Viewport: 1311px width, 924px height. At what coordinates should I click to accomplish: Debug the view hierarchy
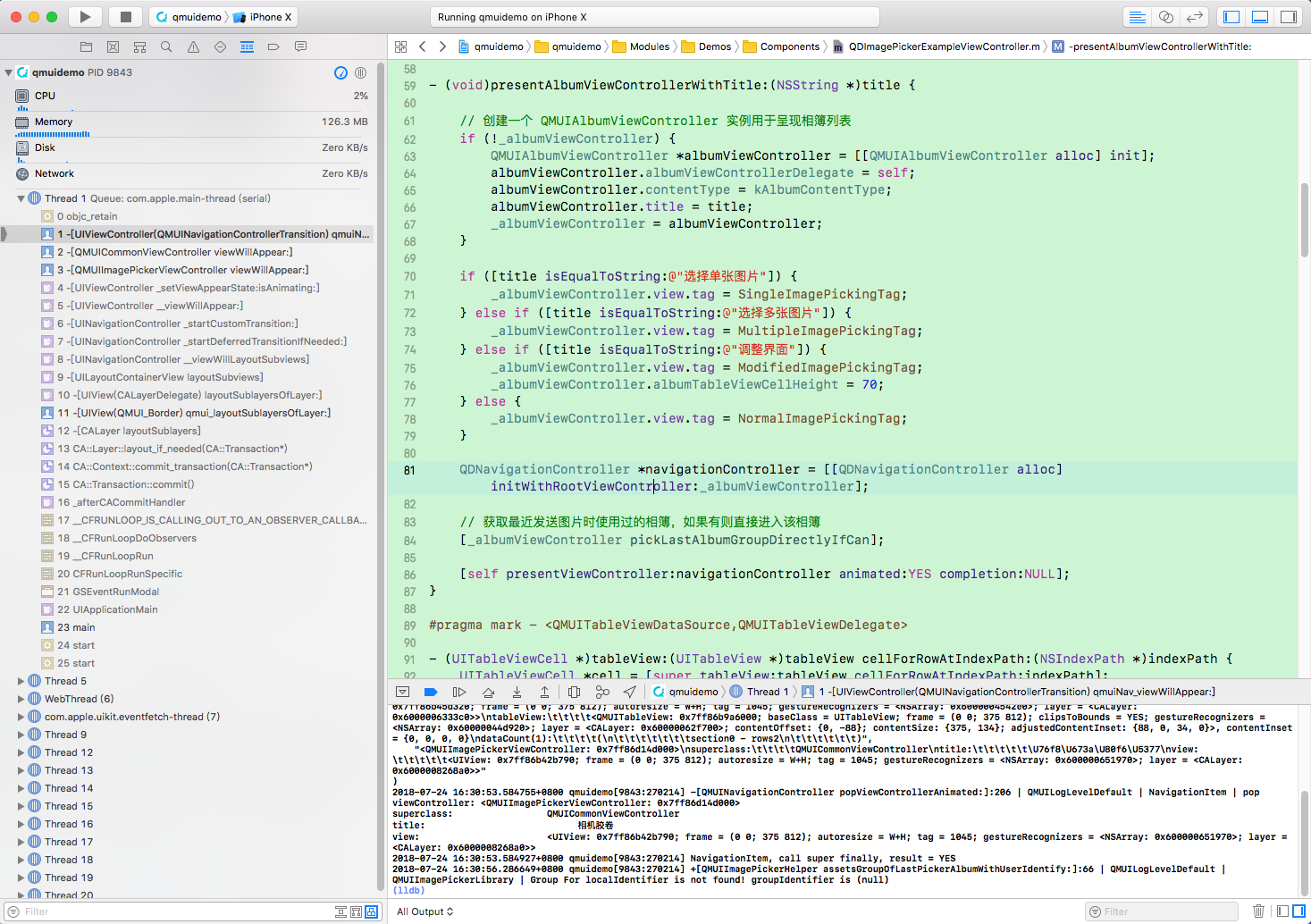coord(576,691)
